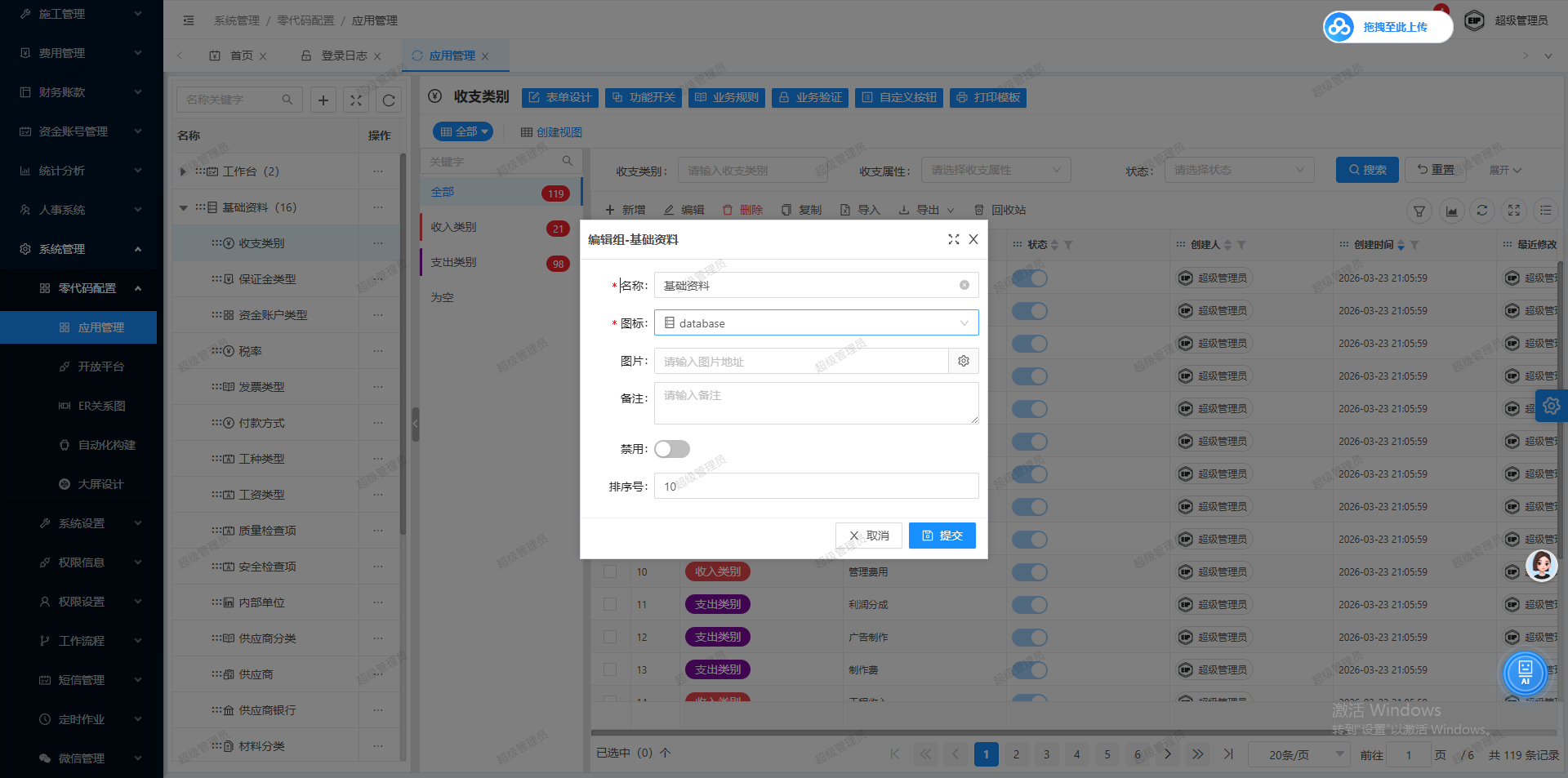Viewport: 1568px width, 778px height.
Task: Open the 导出 dropdown arrow
Action: pos(951,211)
